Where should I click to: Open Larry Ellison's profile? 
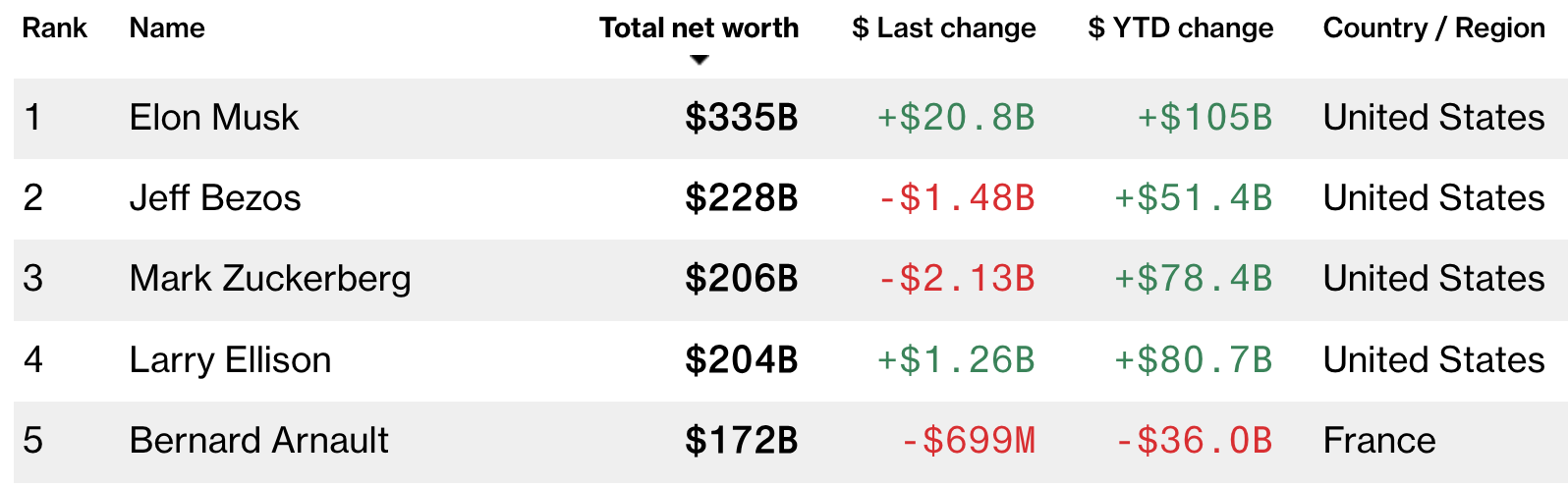(x=230, y=360)
